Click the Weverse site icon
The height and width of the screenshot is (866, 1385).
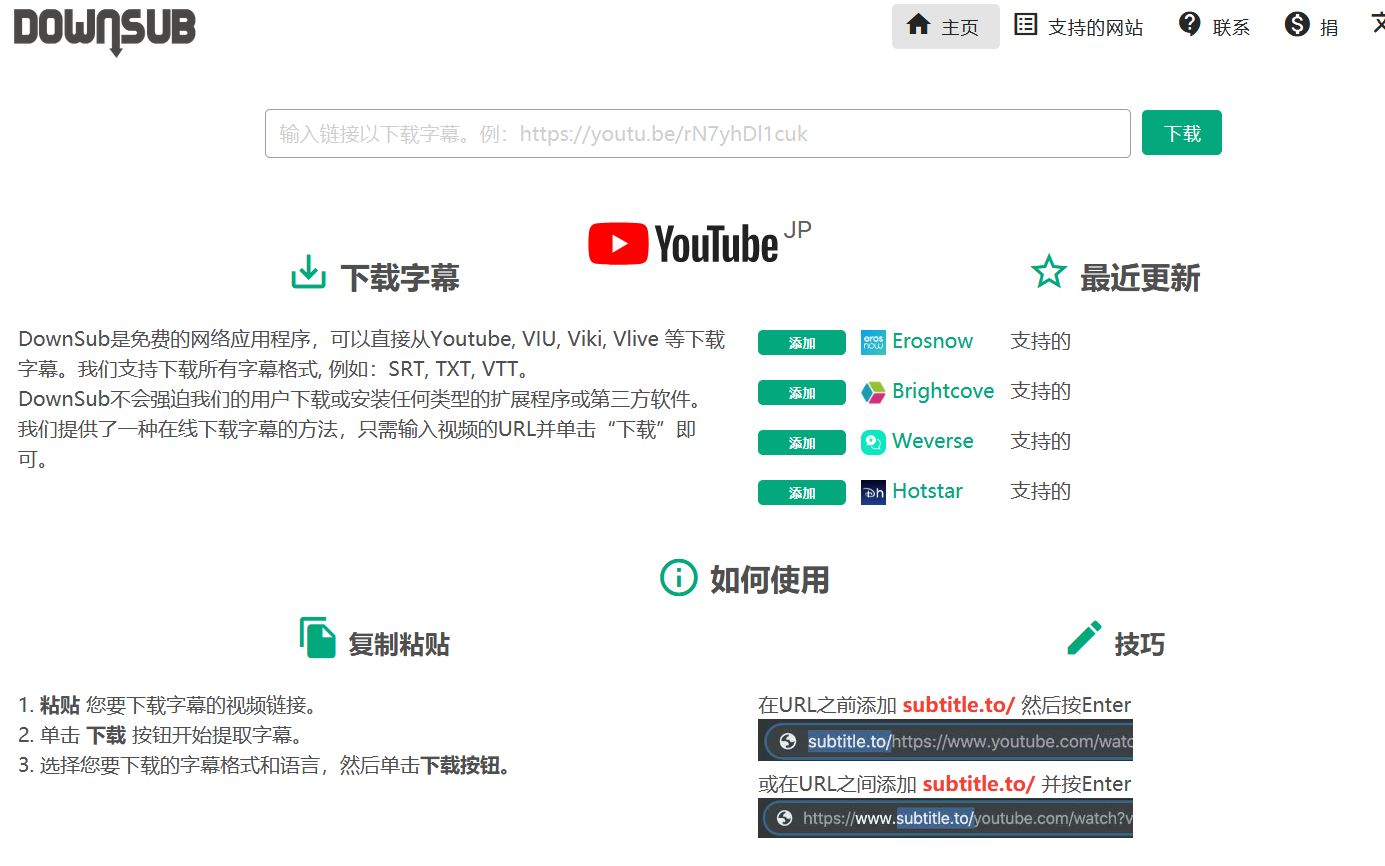(873, 442)
